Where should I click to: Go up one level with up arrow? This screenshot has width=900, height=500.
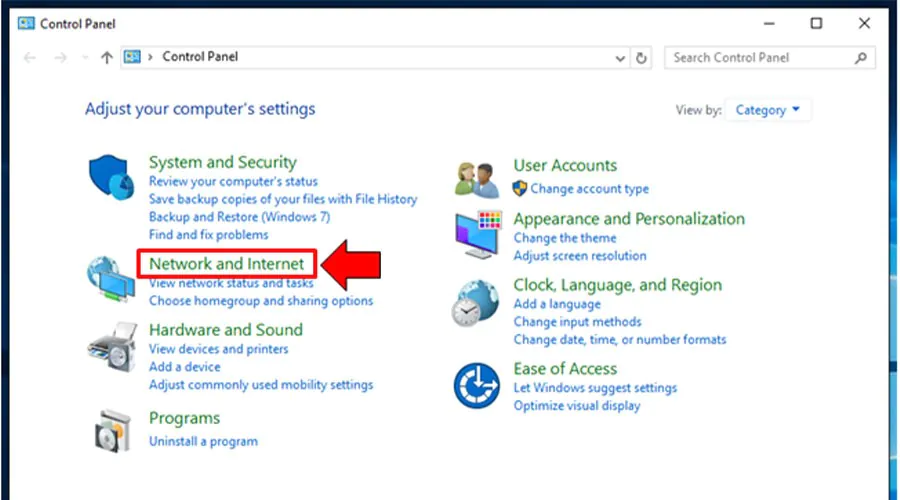point(106,57)
